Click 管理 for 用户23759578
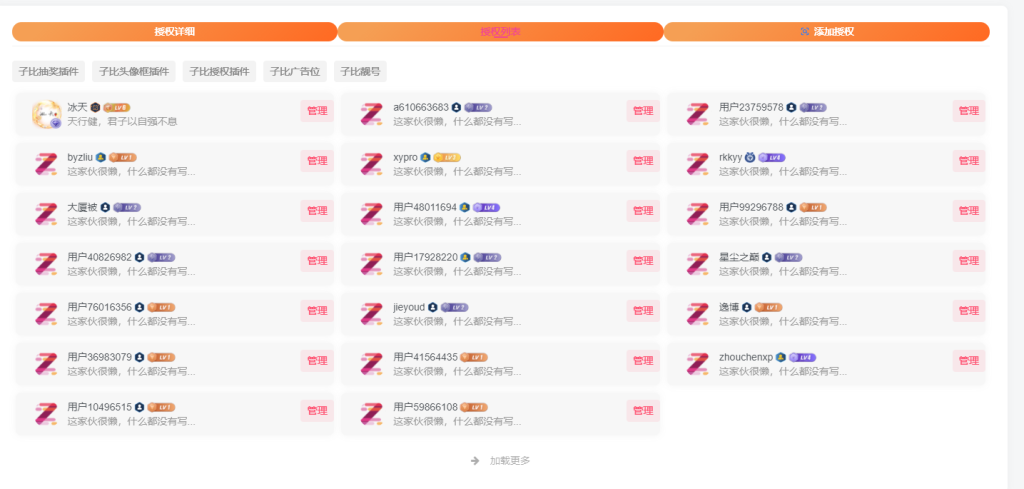This screenshot has height=489, width=1024. pos(969,111)
